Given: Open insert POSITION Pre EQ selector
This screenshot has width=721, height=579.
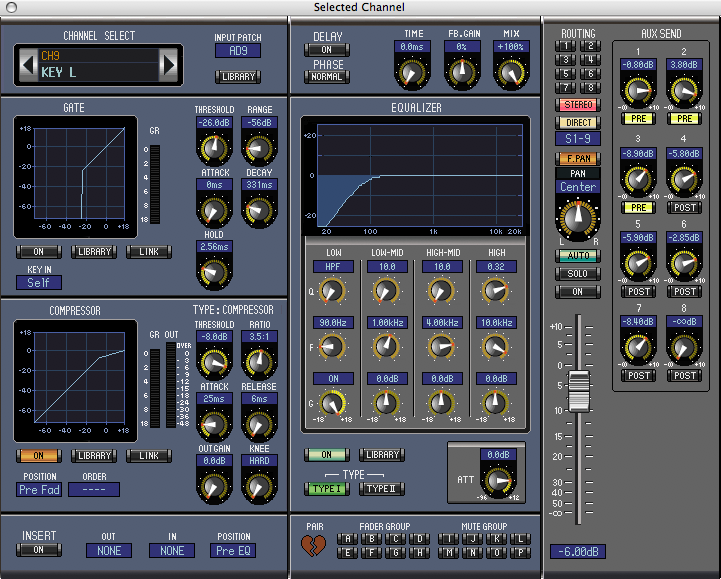Looking at the screenshot, I should (x=234, y=550).
